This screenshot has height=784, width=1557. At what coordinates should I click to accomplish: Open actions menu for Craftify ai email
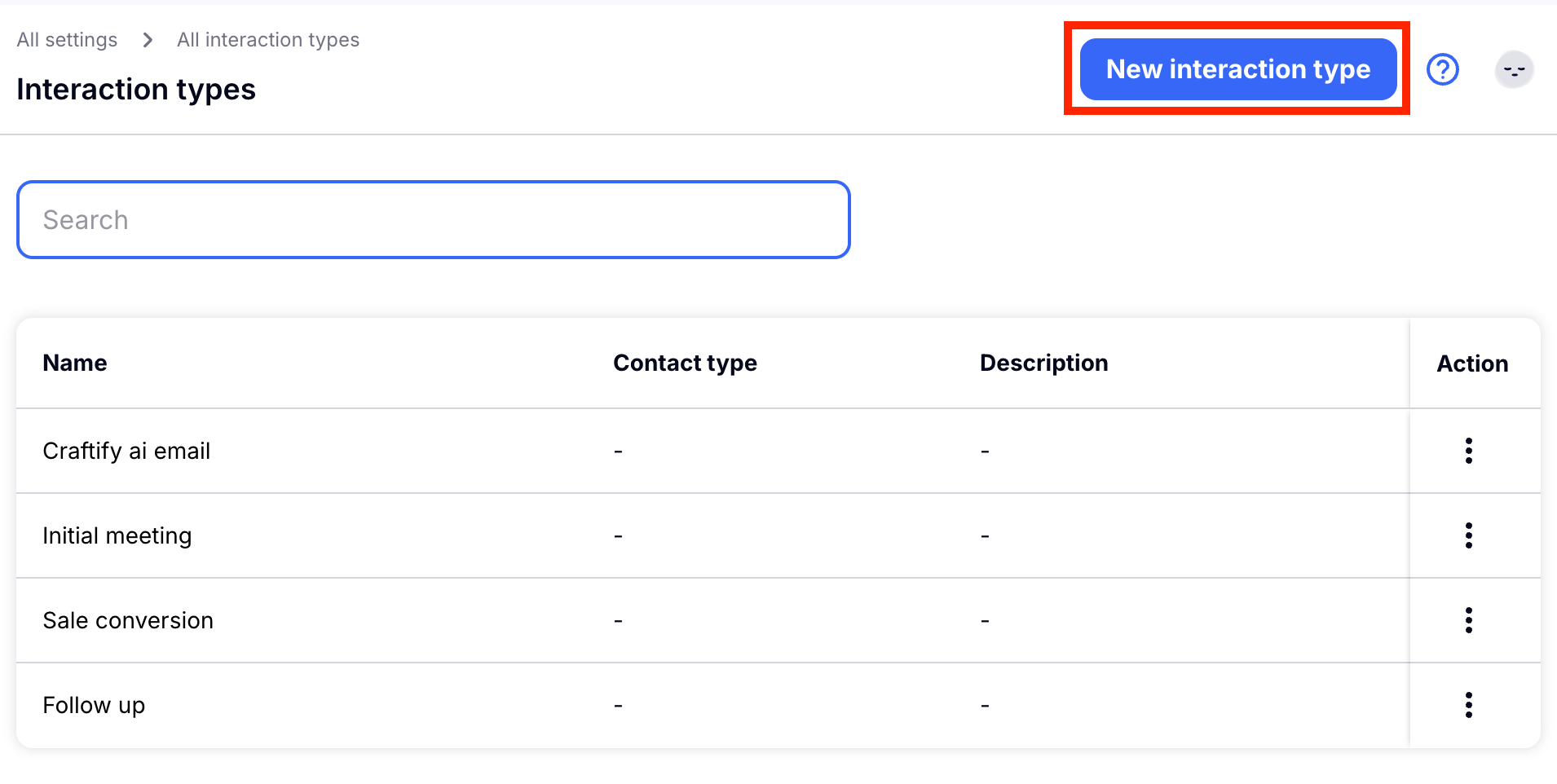(1468, 451)
